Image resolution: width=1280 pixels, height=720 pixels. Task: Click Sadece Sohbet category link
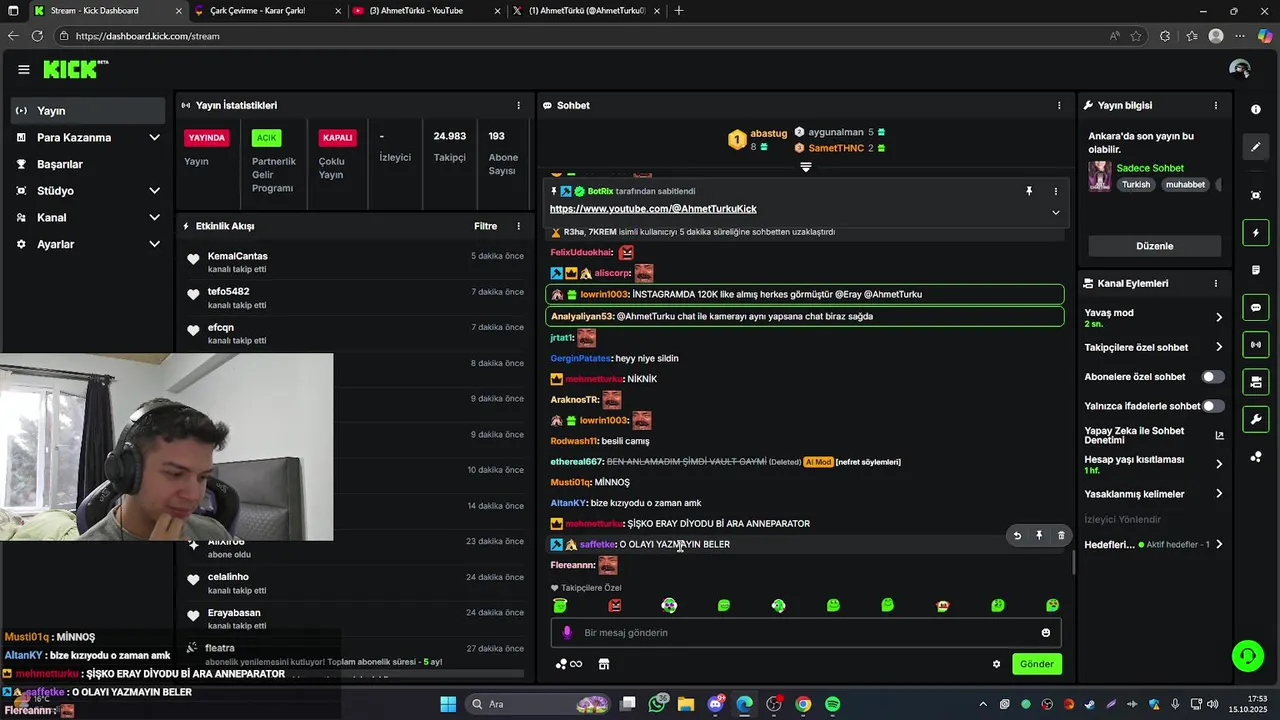coord(1150,168)
